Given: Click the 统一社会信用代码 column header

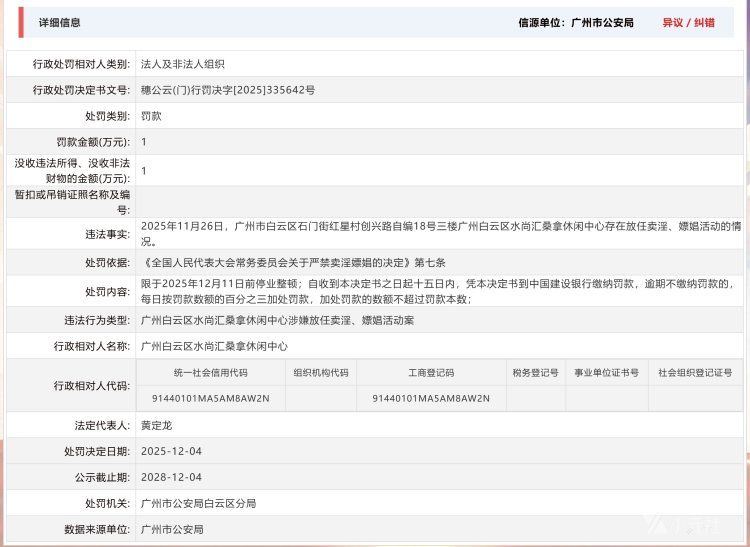Looking at the screenshot, I should click(x=210, y=373).
